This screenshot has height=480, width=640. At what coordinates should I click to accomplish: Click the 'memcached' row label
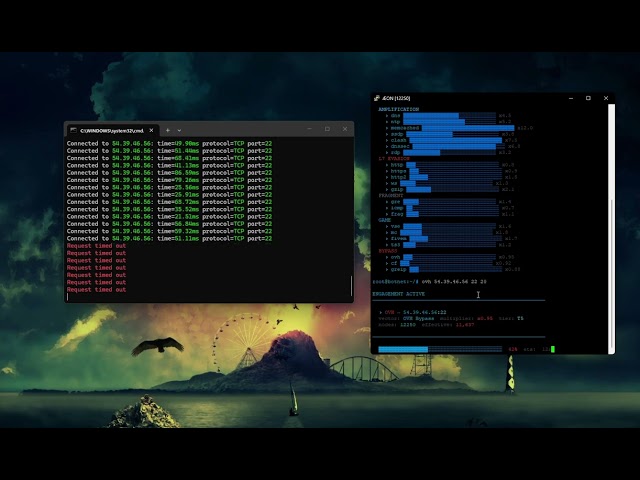tap(404, 128)
